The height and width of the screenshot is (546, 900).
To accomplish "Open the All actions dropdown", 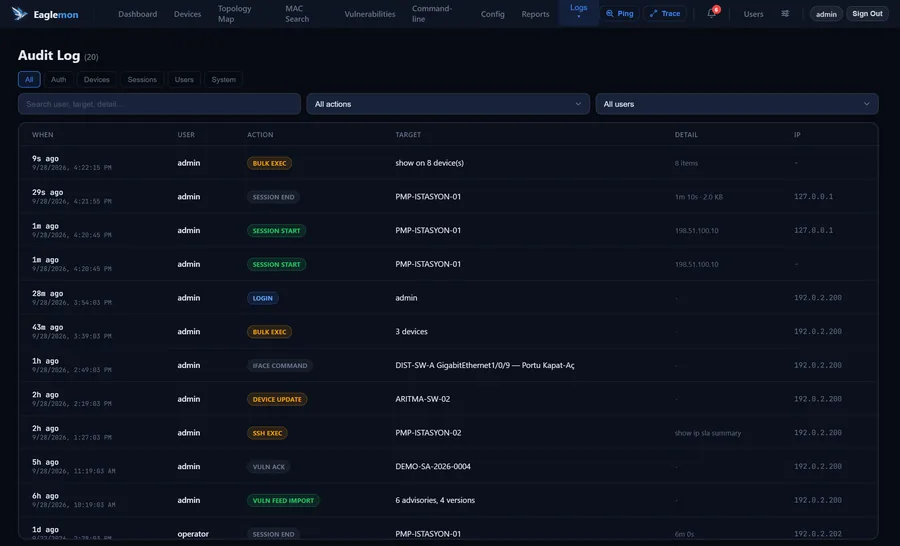I will point(448,104).
